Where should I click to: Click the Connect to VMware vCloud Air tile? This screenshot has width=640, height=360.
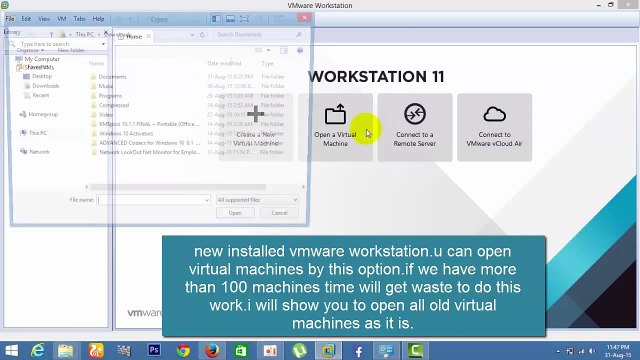(x=494, y=127)
